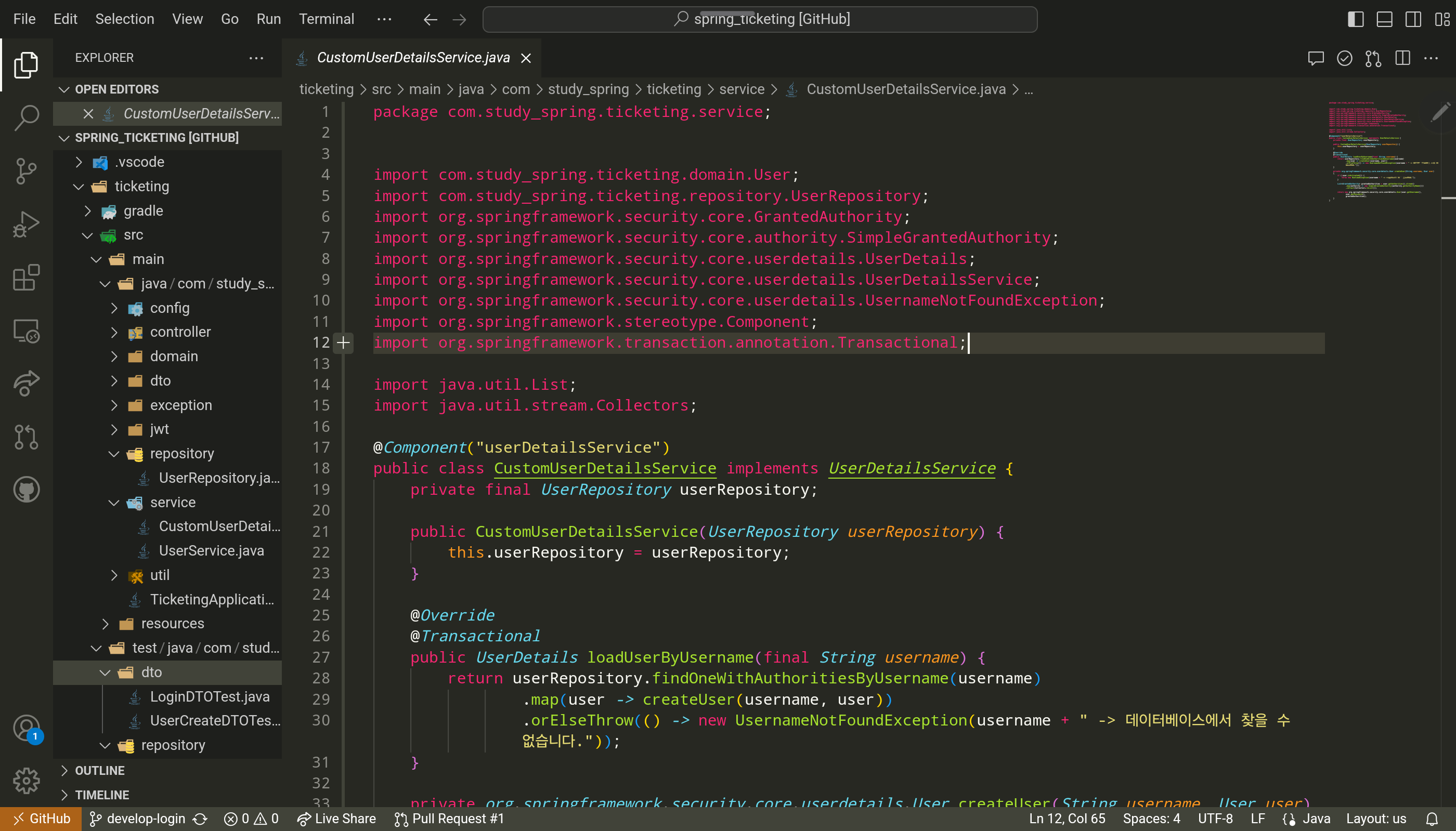Open the Source Control view
This screenshot has width=1456, height=831.
click(x=27, y=170)
